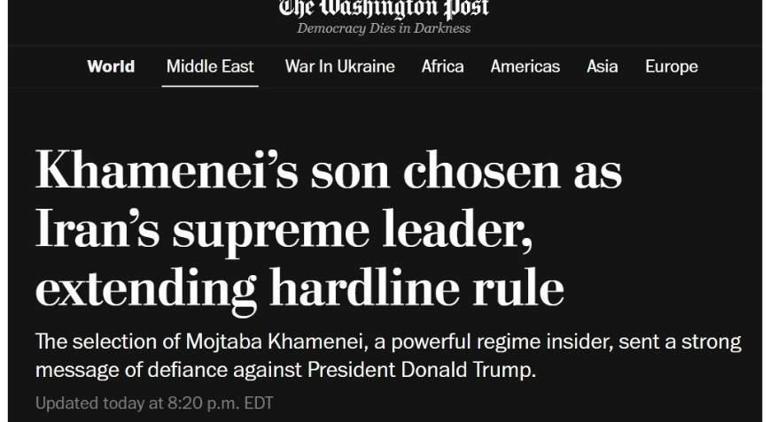Open the Europe section

[671, 67]
